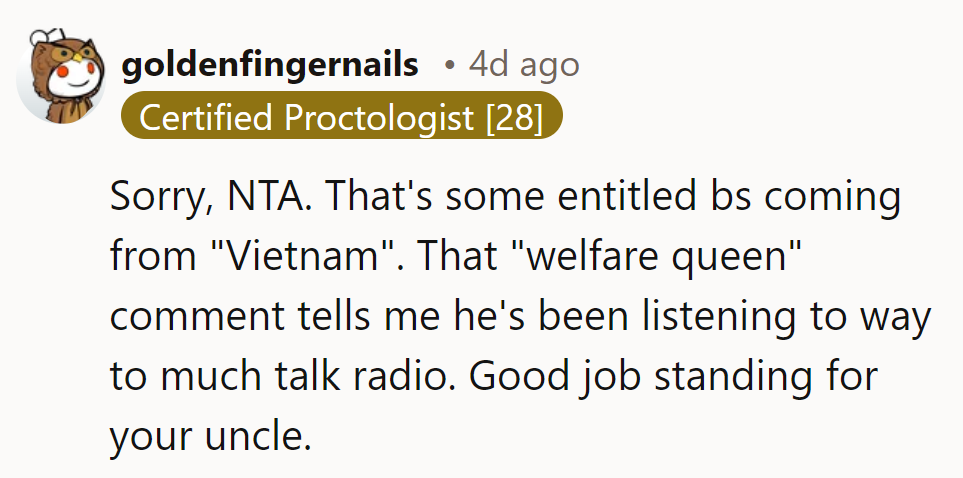The width and height of the screenshot is (963, 478).
Task: Click the quoted phrase "welfare queen"
Action: [659, 256]
